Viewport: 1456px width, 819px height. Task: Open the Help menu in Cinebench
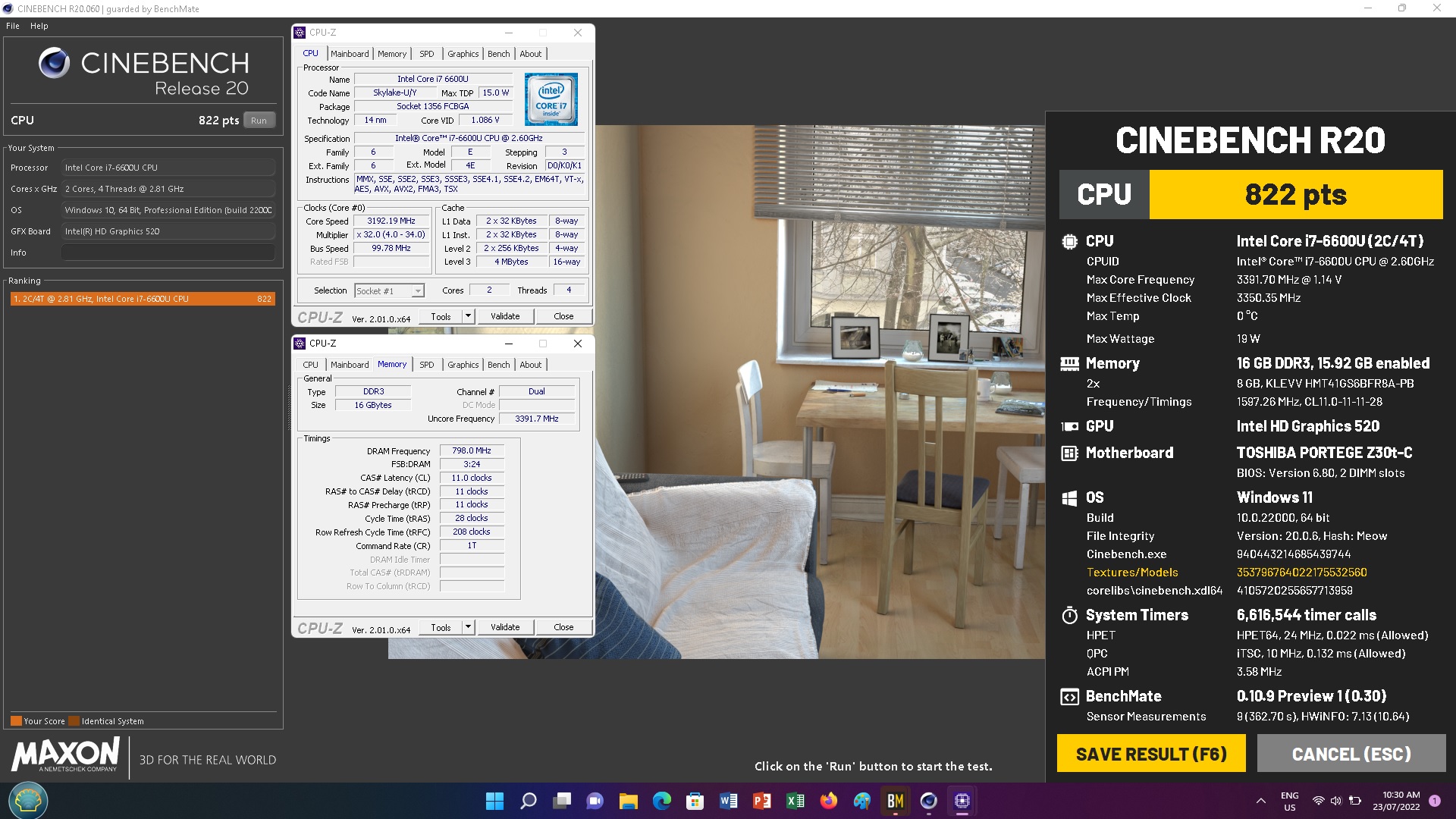coord(39,26)
